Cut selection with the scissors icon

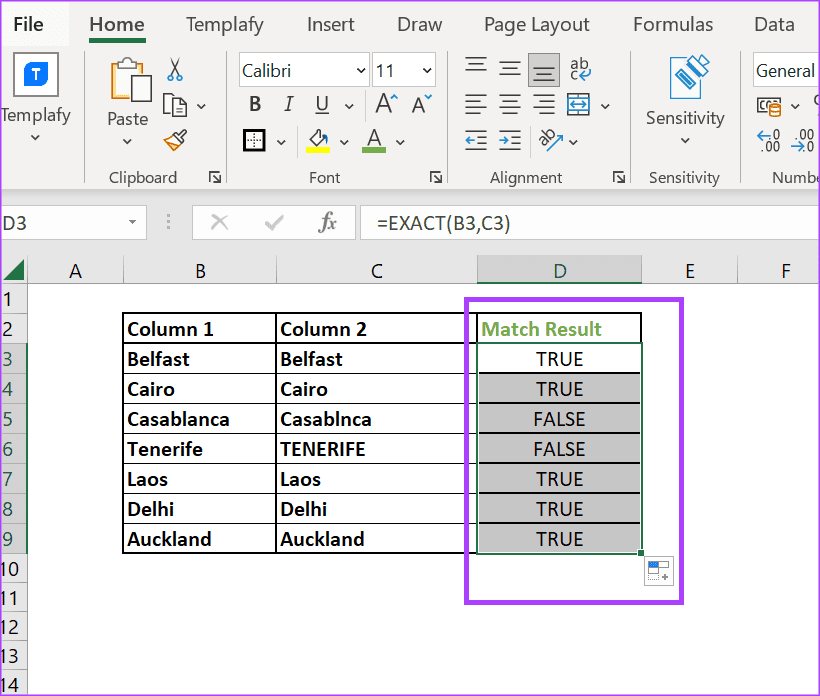[x=175, y=70]
